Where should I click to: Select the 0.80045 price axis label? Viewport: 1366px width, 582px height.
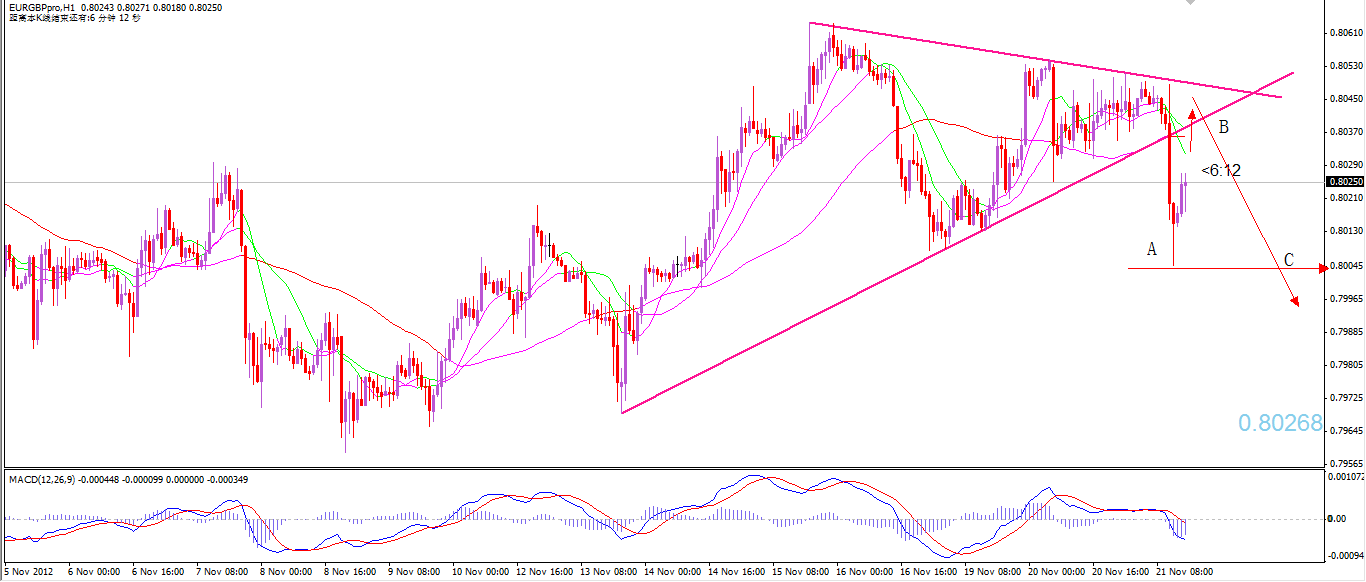[1345, 266]
